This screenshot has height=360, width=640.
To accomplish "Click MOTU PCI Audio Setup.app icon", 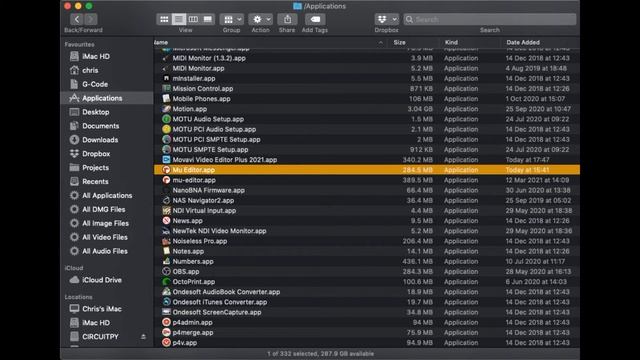I will tap(166, 129).
